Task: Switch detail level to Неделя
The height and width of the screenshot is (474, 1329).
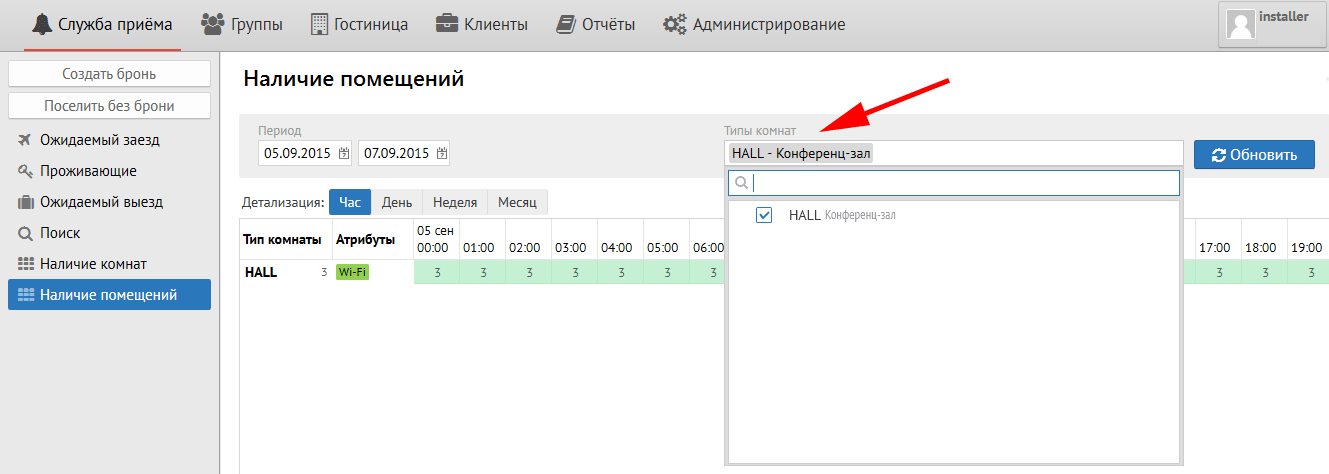Action: pyautogui.click(x=455, y=202)
